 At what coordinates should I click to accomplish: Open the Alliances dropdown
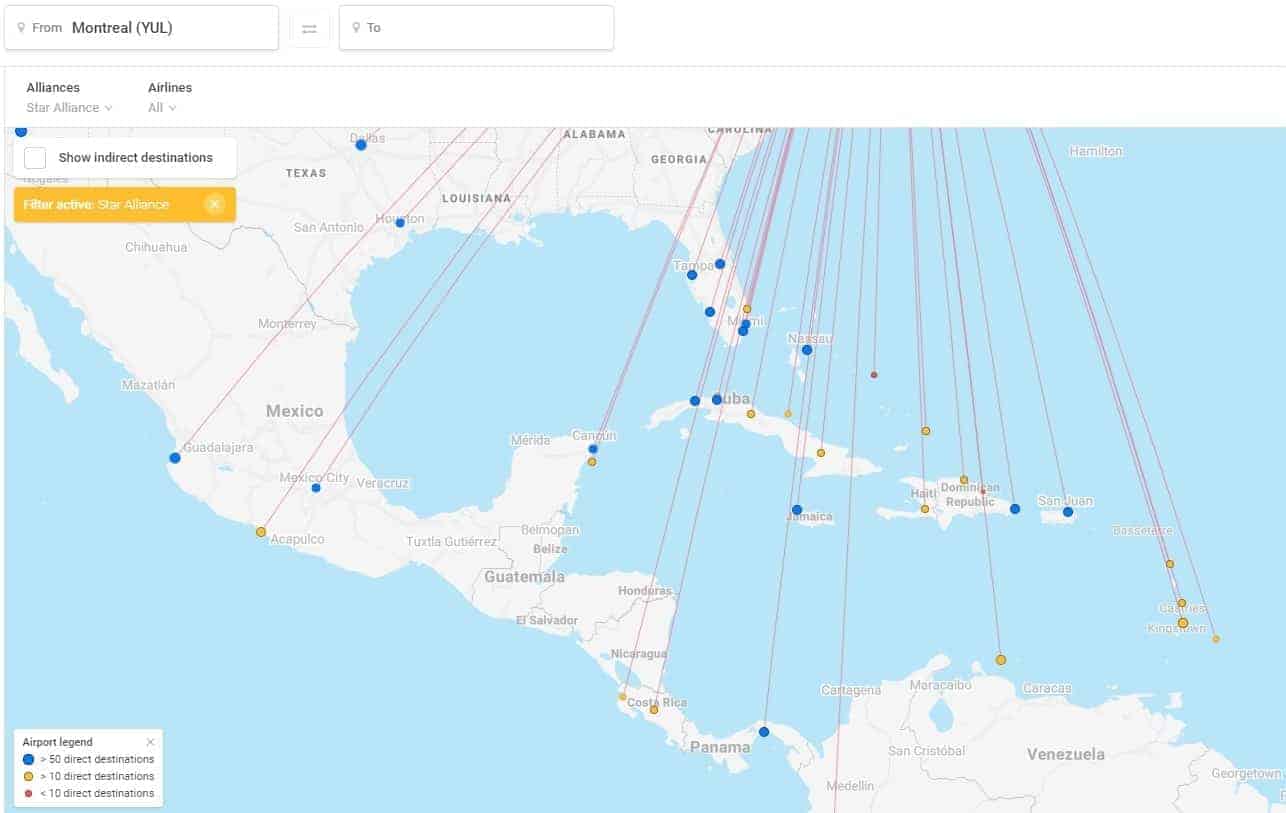69,108
